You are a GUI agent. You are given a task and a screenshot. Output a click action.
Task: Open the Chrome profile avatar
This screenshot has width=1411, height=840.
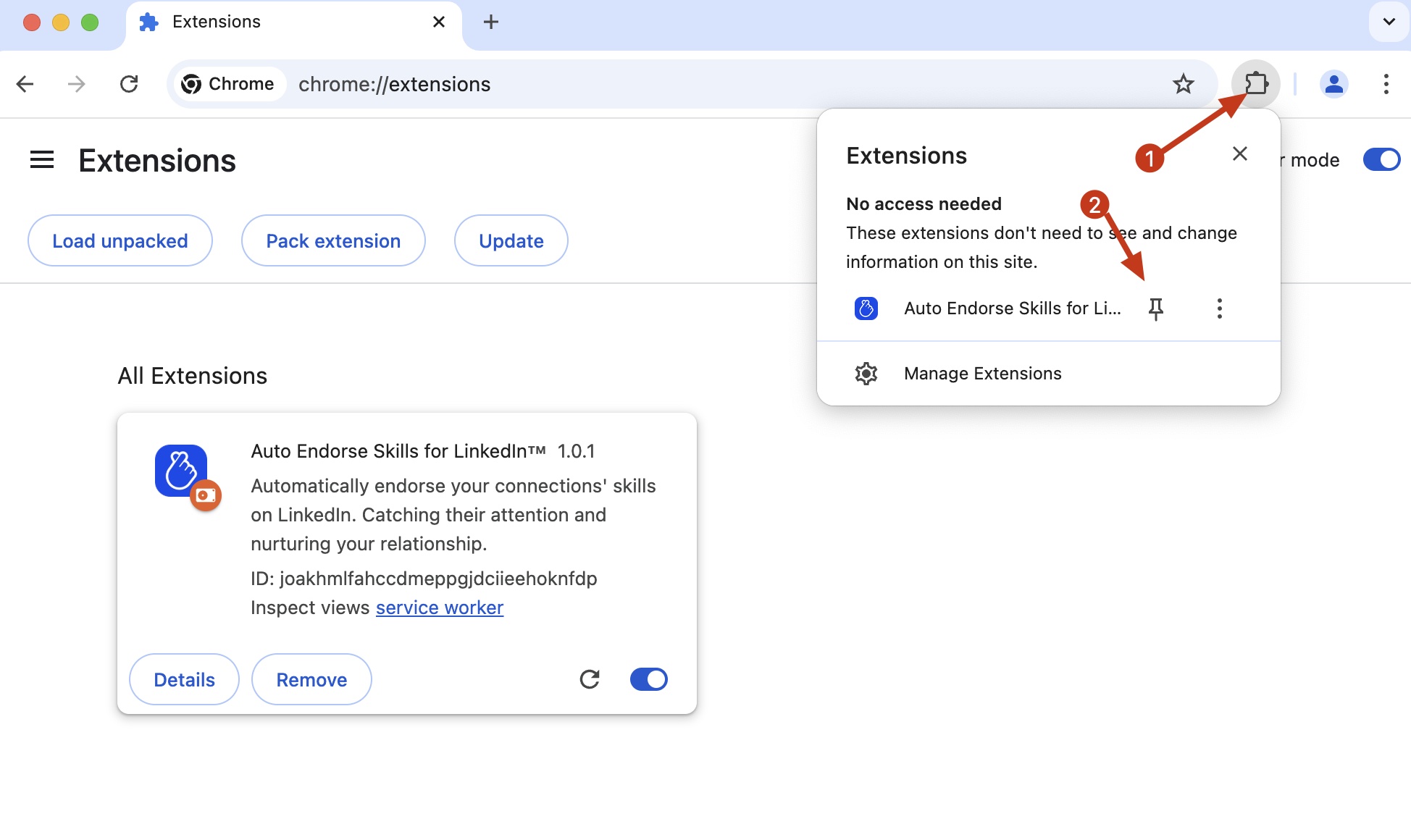click(x=1334, y=84)
